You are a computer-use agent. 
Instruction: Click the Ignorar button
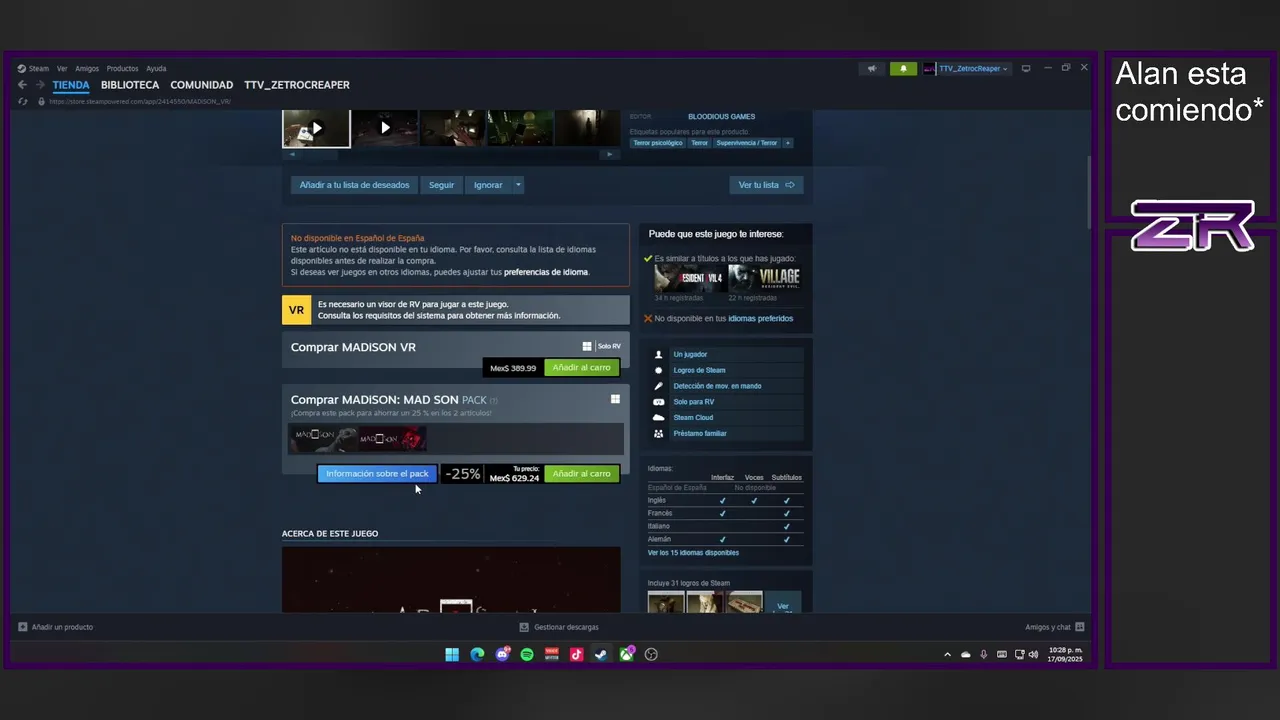click(488, 185)
